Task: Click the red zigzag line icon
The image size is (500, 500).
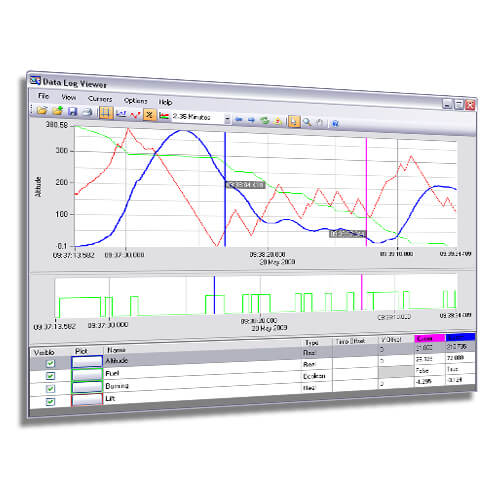Action: 135,115
